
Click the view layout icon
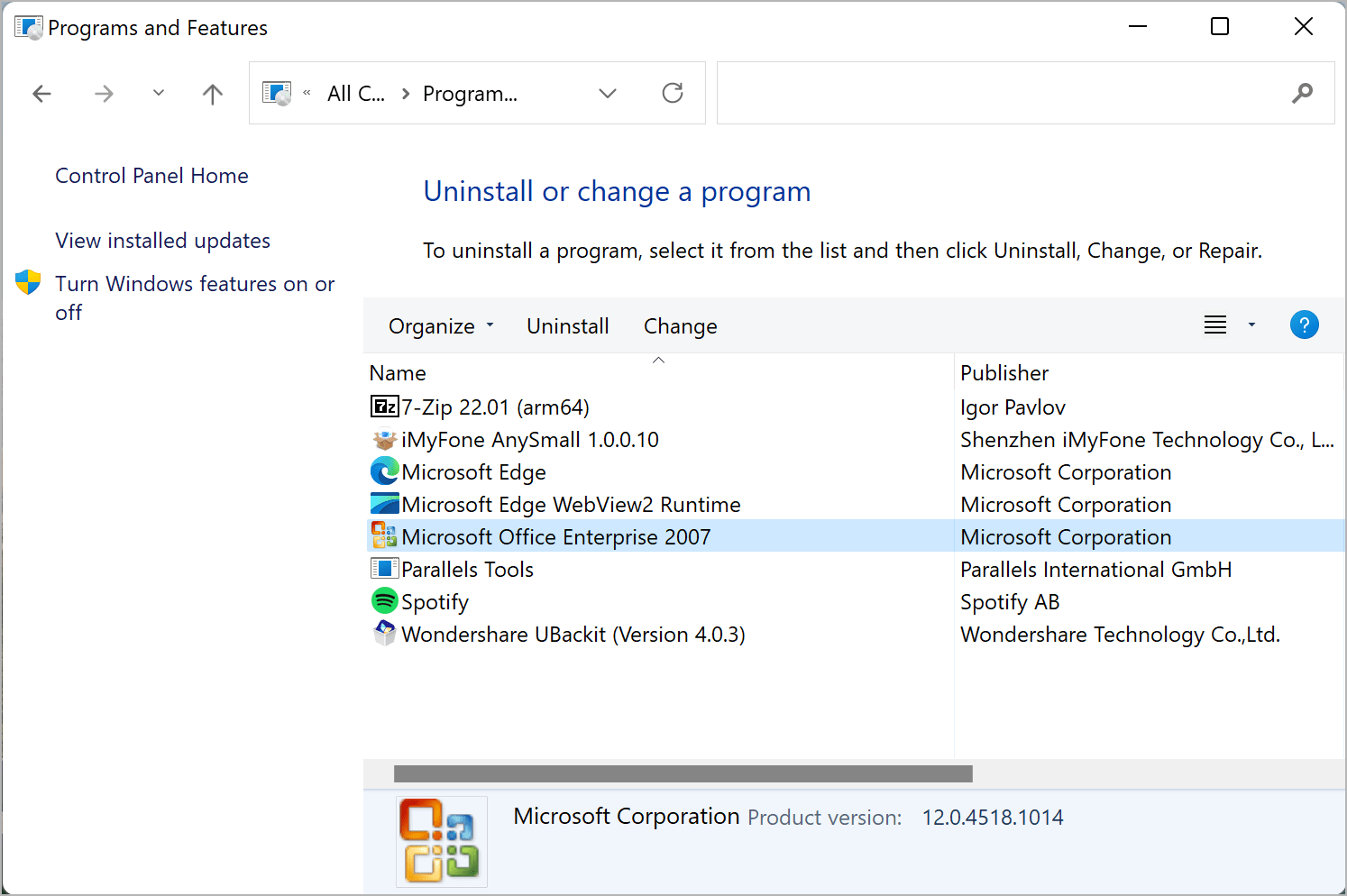(x=1215, y=325)
